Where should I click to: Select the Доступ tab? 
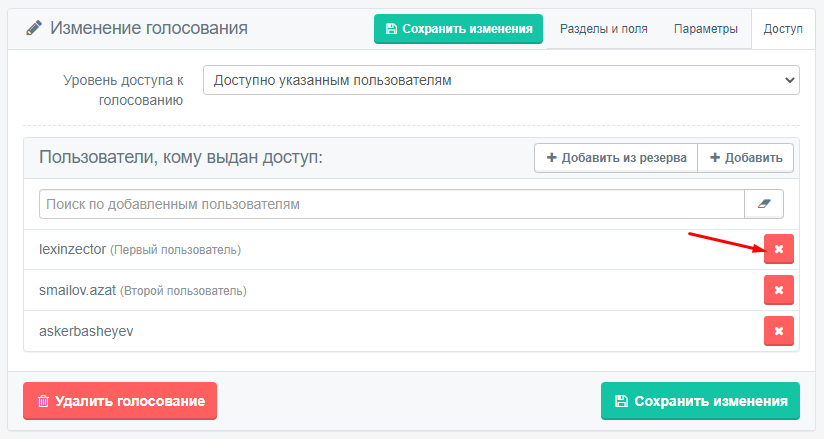[x=783, y=29]
